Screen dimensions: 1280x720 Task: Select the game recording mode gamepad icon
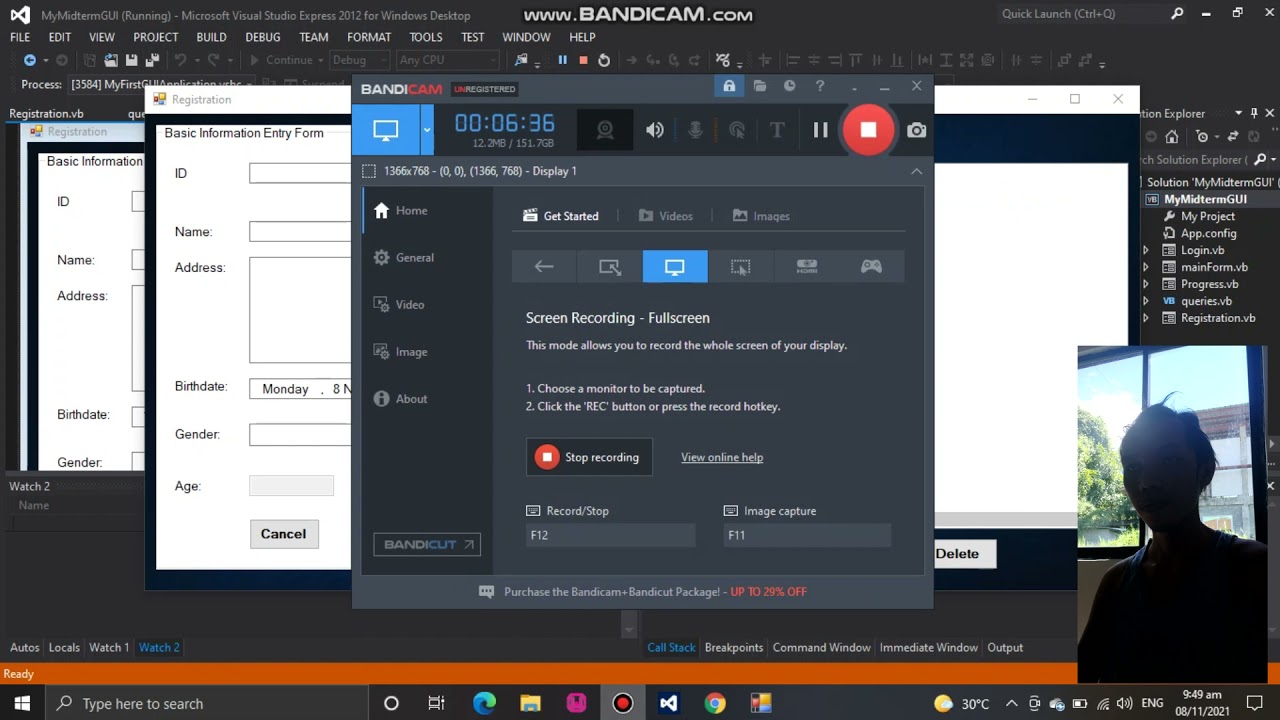tap(872, 266)
